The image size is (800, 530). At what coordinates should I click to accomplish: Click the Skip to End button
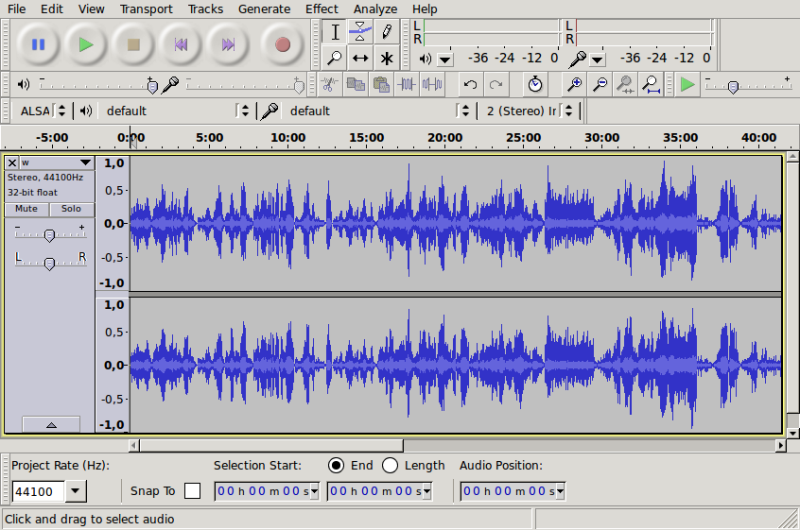click(228, 44)
